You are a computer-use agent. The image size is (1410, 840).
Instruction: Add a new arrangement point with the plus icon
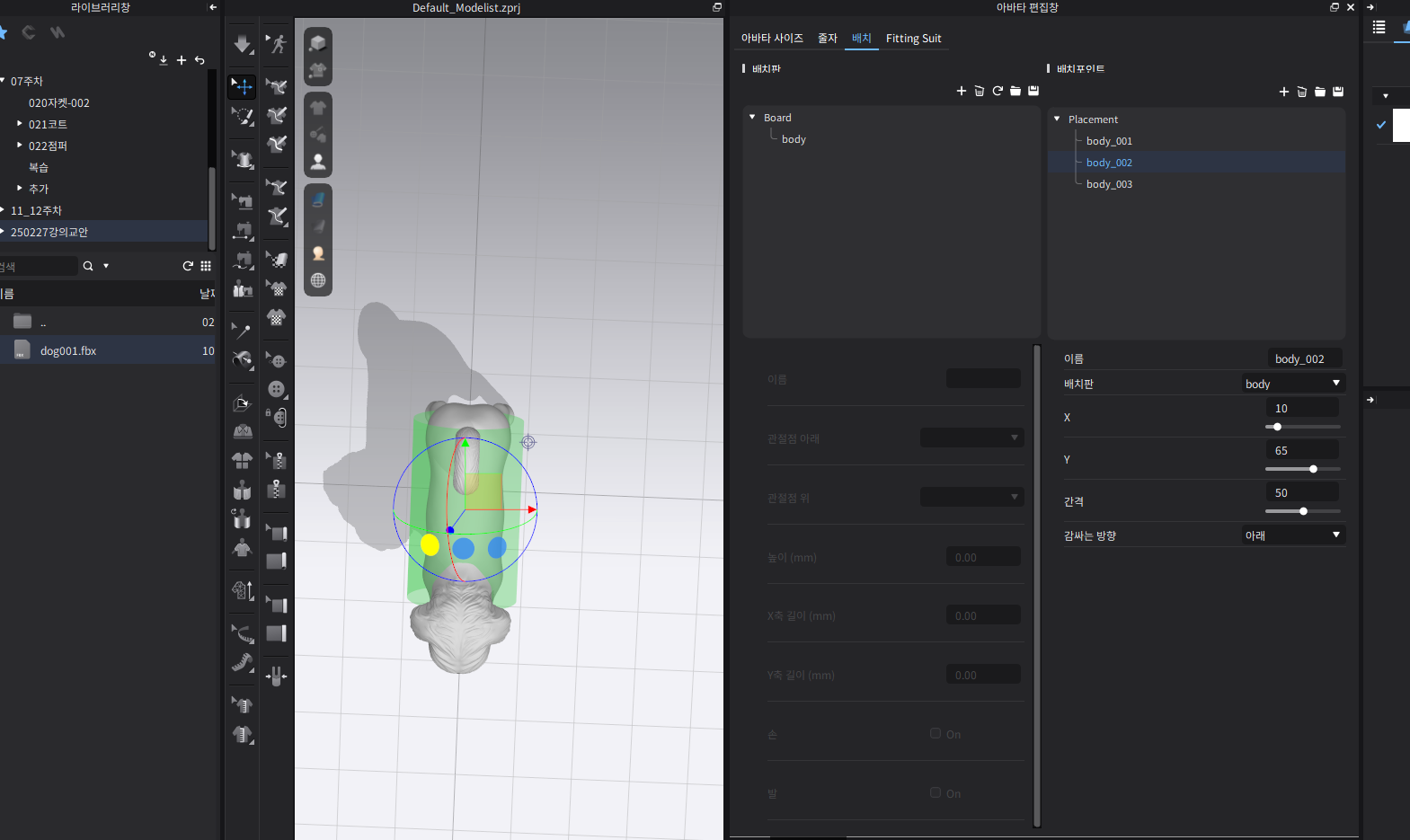point(1283,92)
